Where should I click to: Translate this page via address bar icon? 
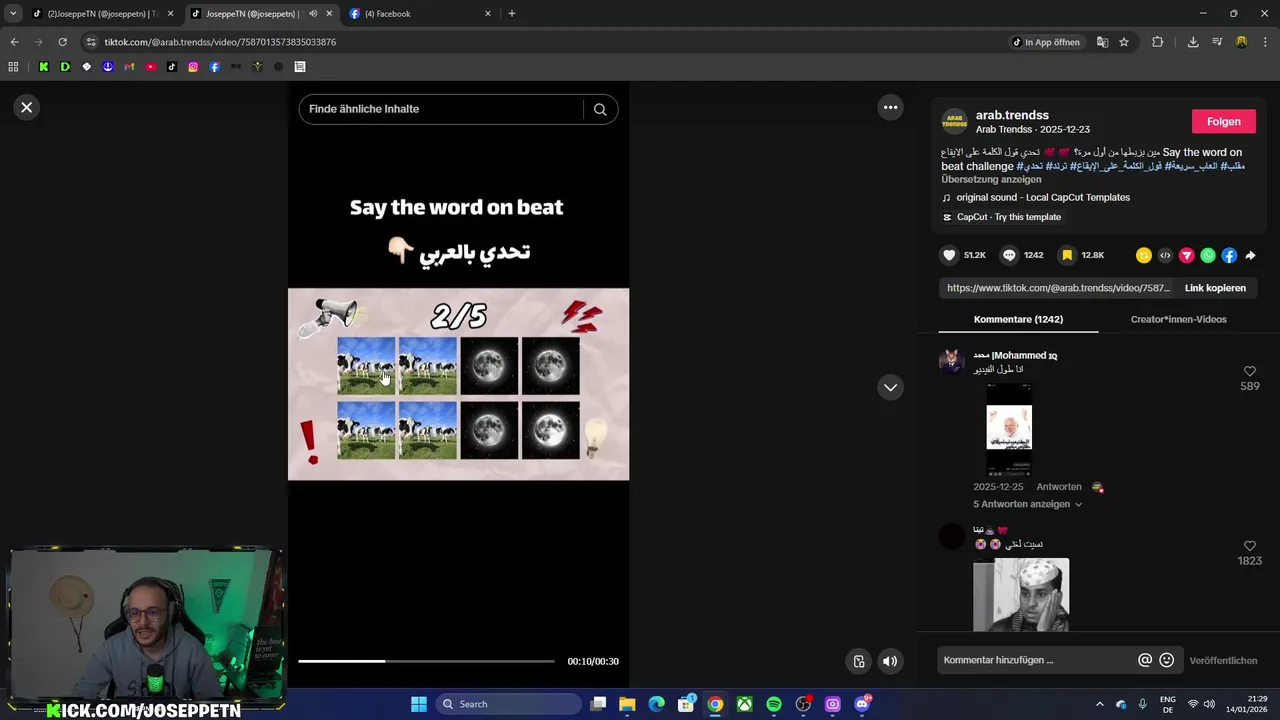point(1102,42)
